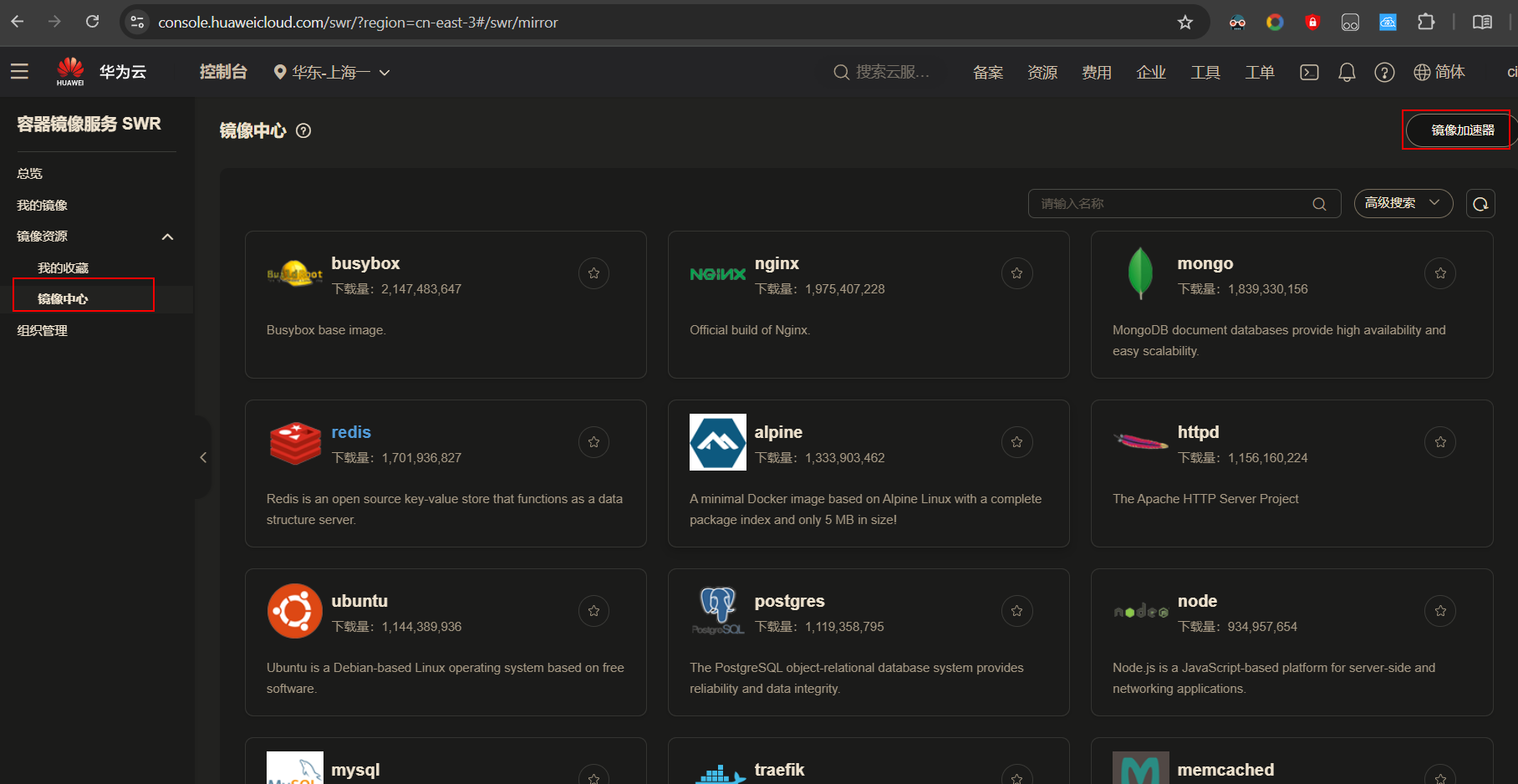This screenshot has width=1518, height=784.
Task: Open the busybox image title
Action: [x=365, y=263]
